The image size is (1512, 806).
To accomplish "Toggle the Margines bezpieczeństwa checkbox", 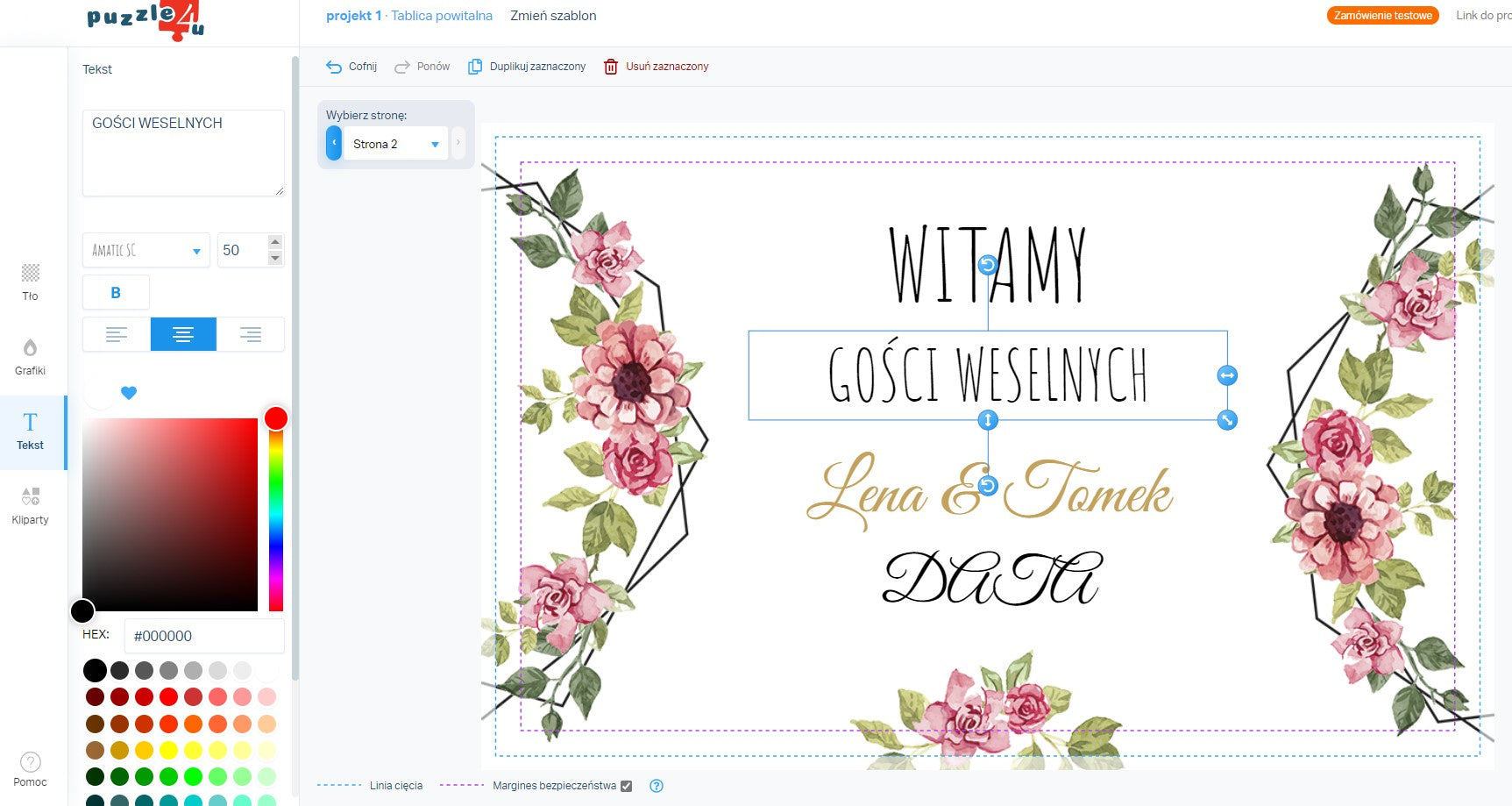I will point(626,786).
